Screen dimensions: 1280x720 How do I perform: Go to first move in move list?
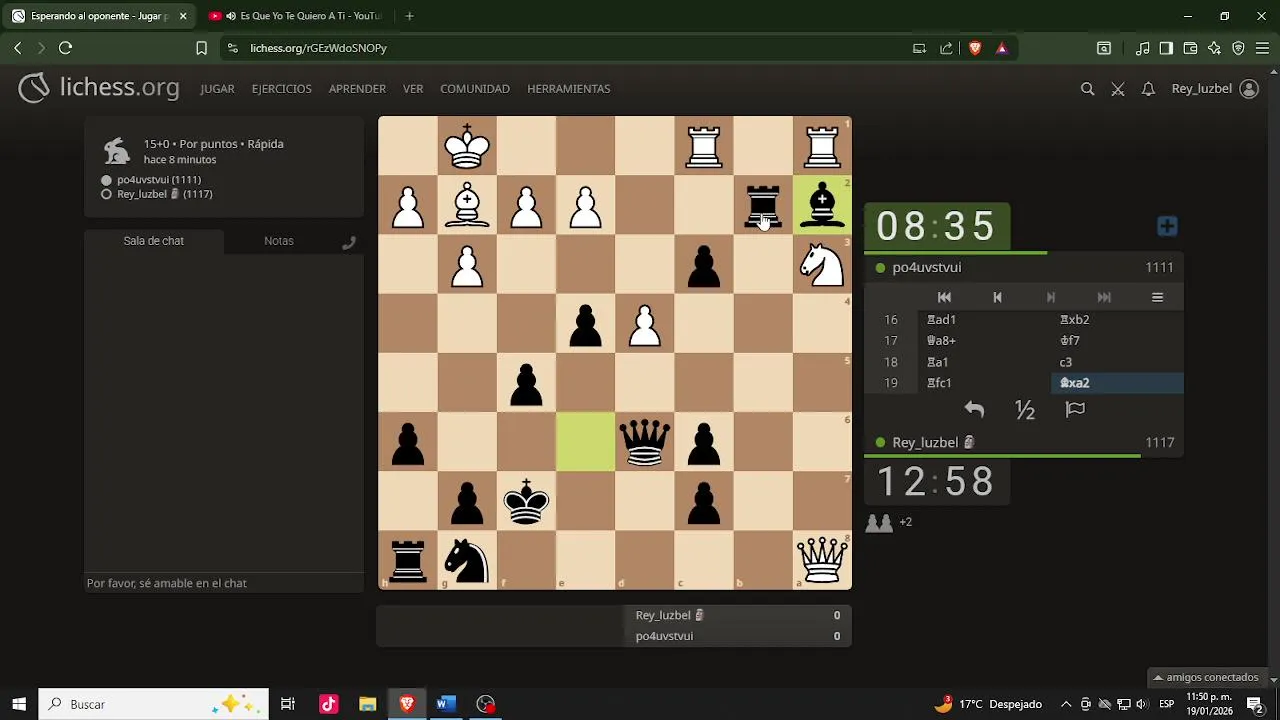pyautogui.click(x=944, y=297)
